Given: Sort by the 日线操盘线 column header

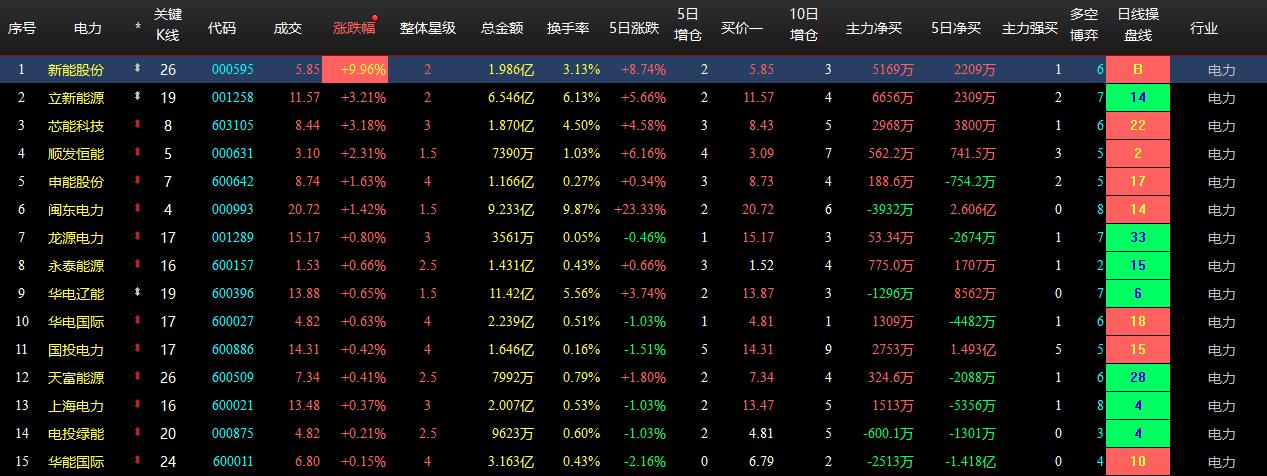Looking at the screenshot, I should [x=1138, y=24].
